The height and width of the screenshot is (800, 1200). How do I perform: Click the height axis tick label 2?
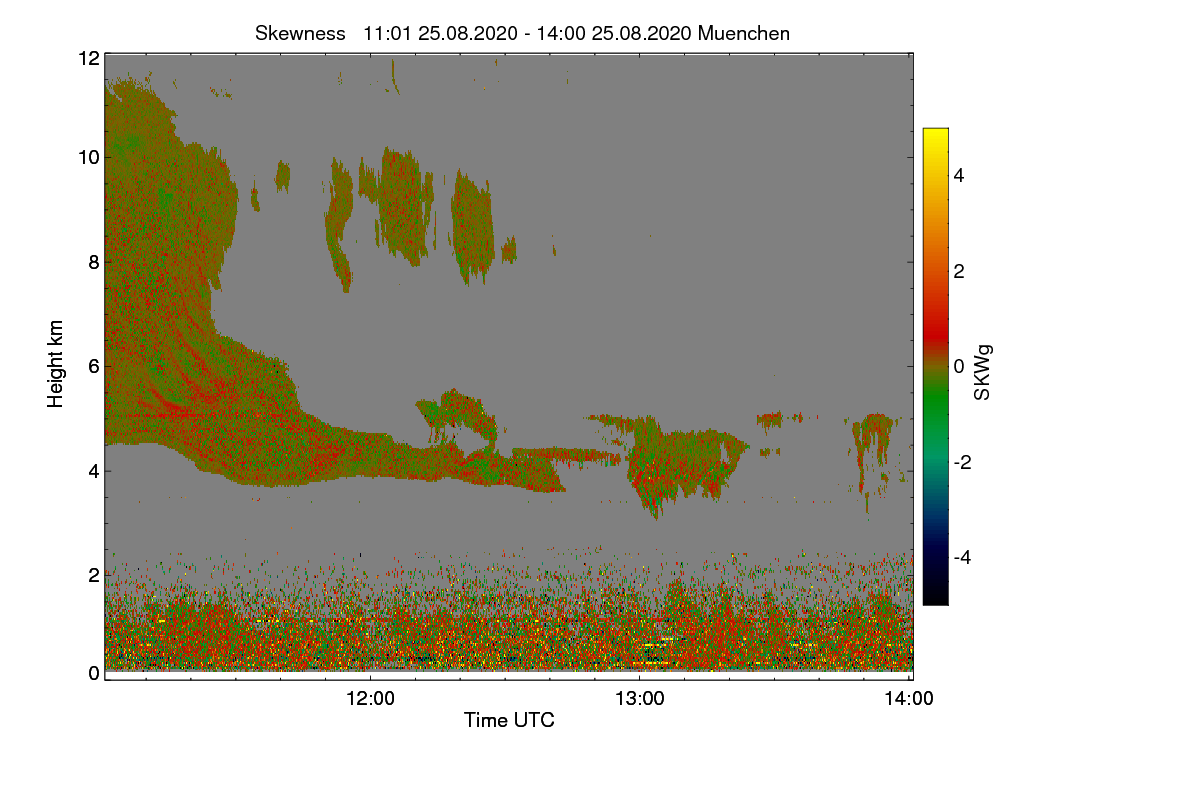pos(93,575)
